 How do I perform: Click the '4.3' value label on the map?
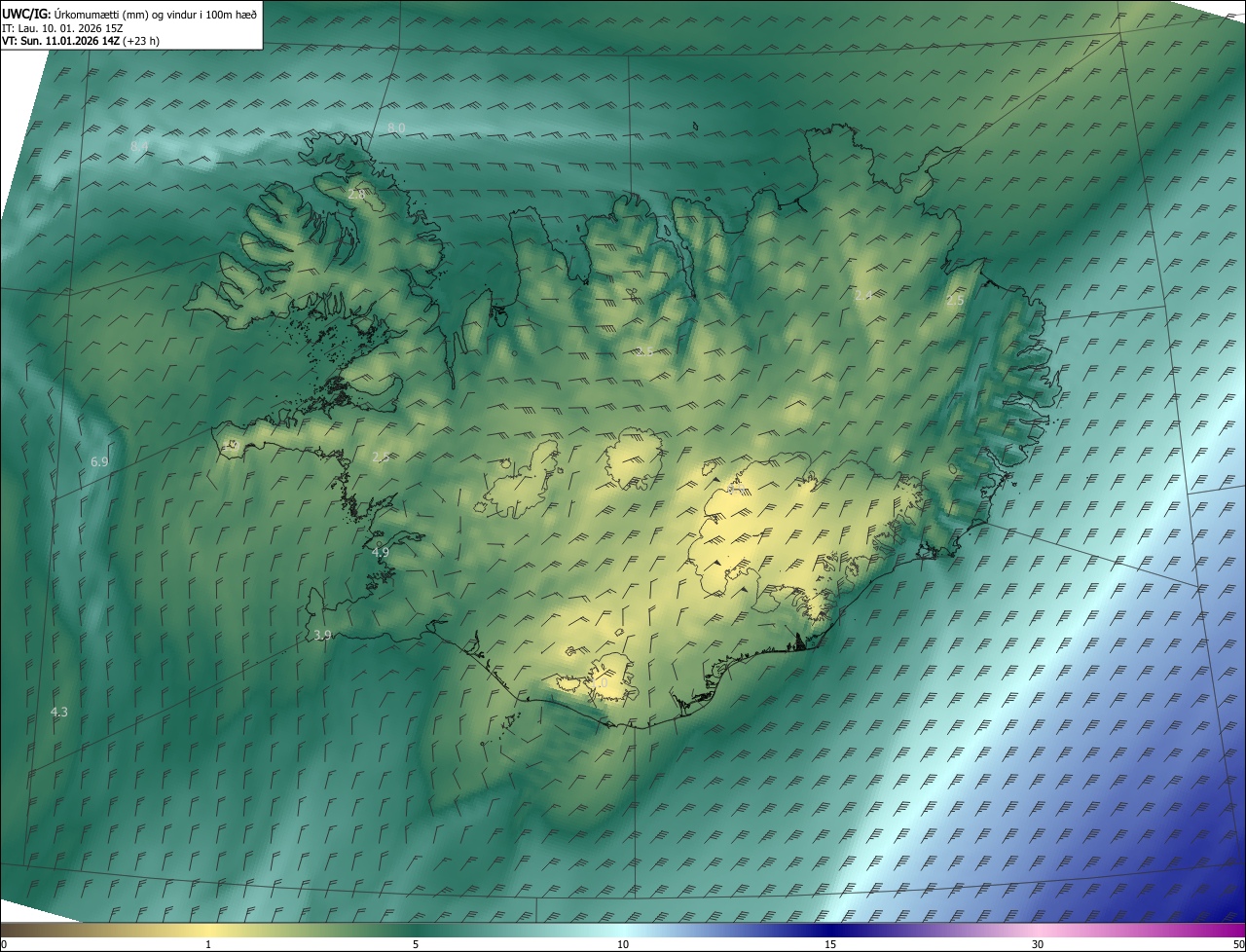tap(59, 713)
